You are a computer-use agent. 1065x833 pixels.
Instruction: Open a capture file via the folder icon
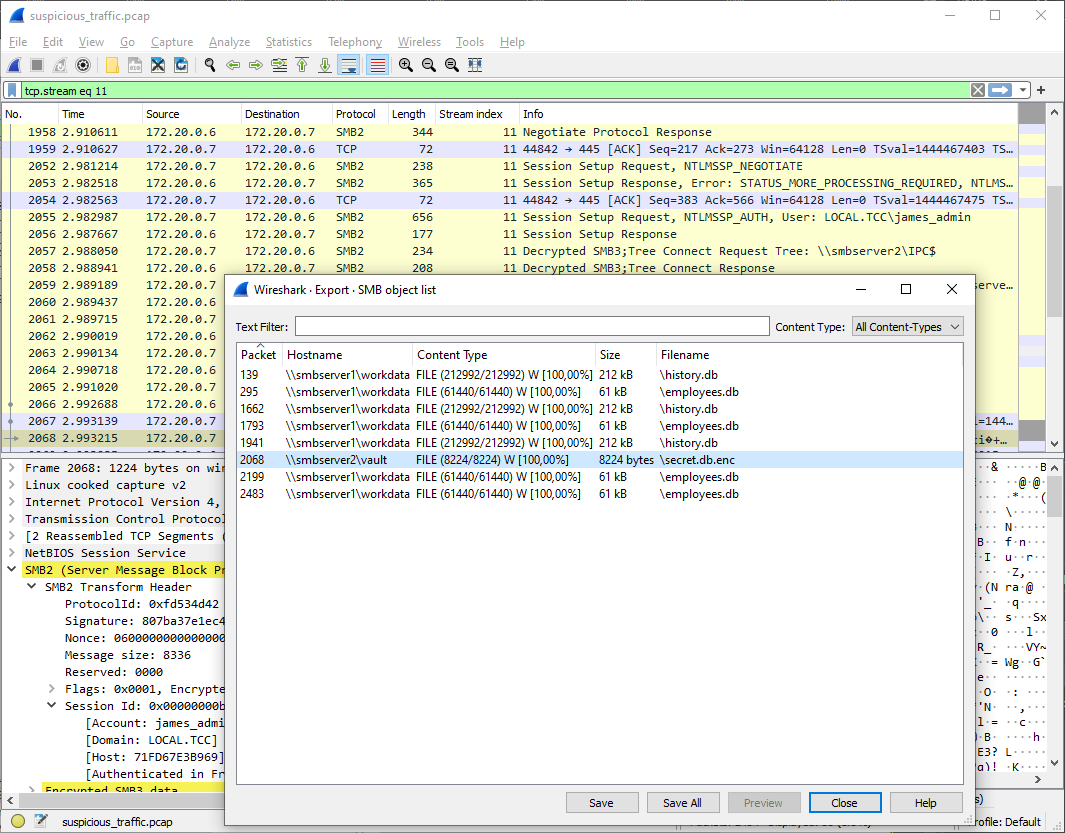click(x=112, y=65)
